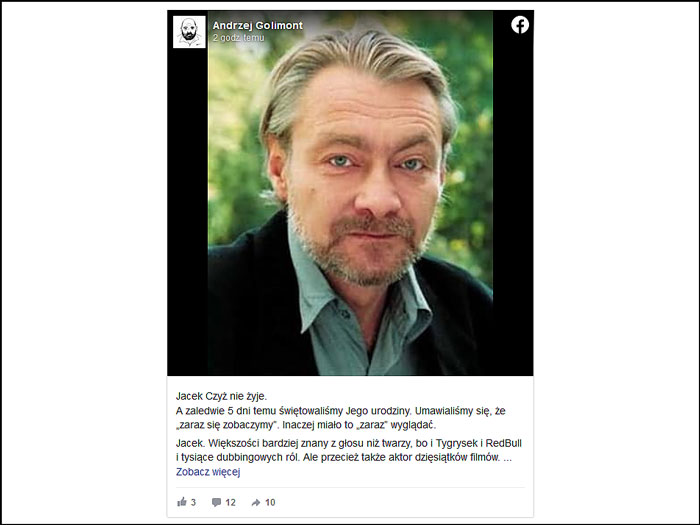
Task: Open the '2 godz. temu' timestamp
Action: pos(238,38)
